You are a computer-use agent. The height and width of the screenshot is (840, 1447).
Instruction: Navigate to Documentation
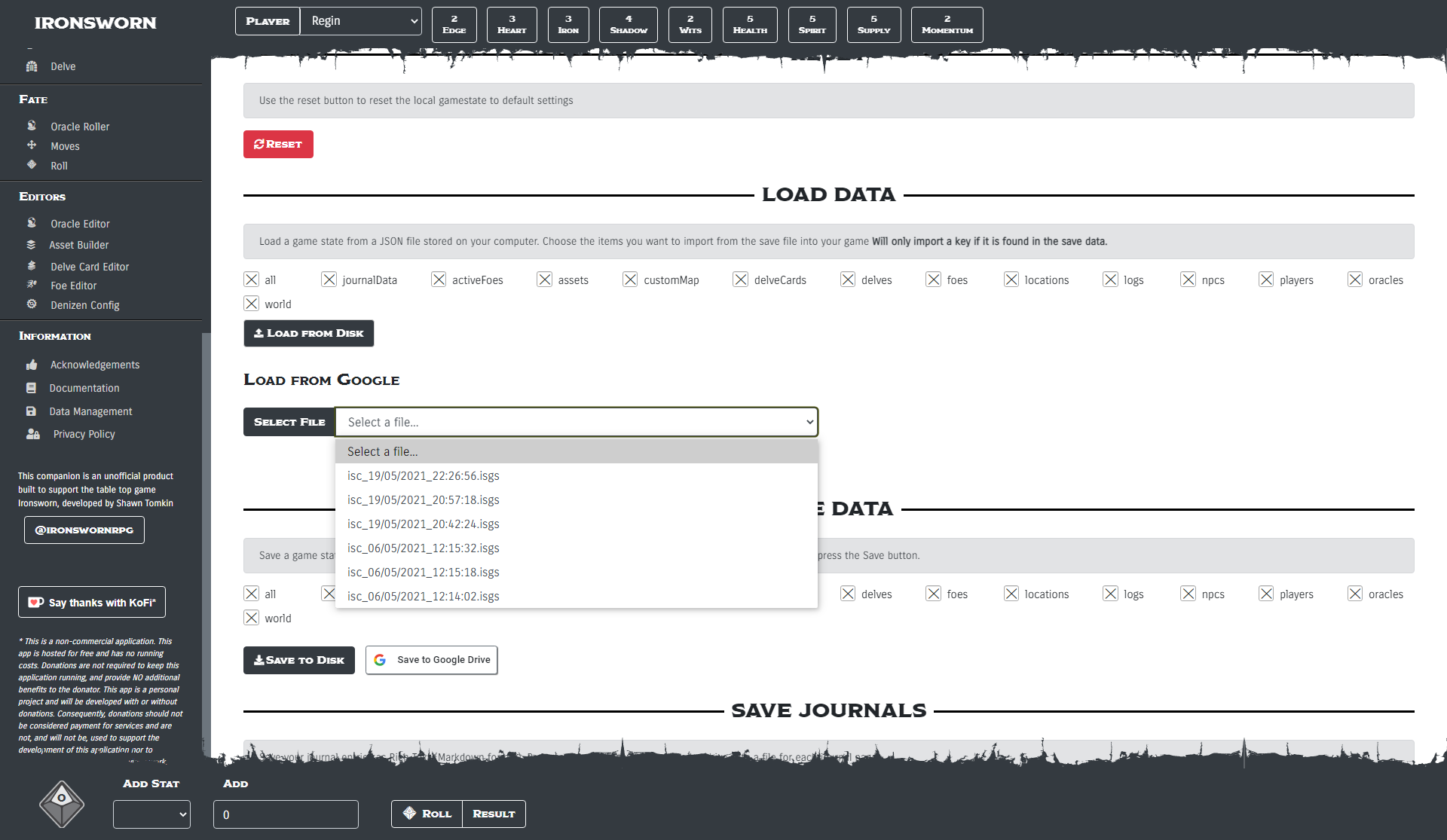[84, 388]
